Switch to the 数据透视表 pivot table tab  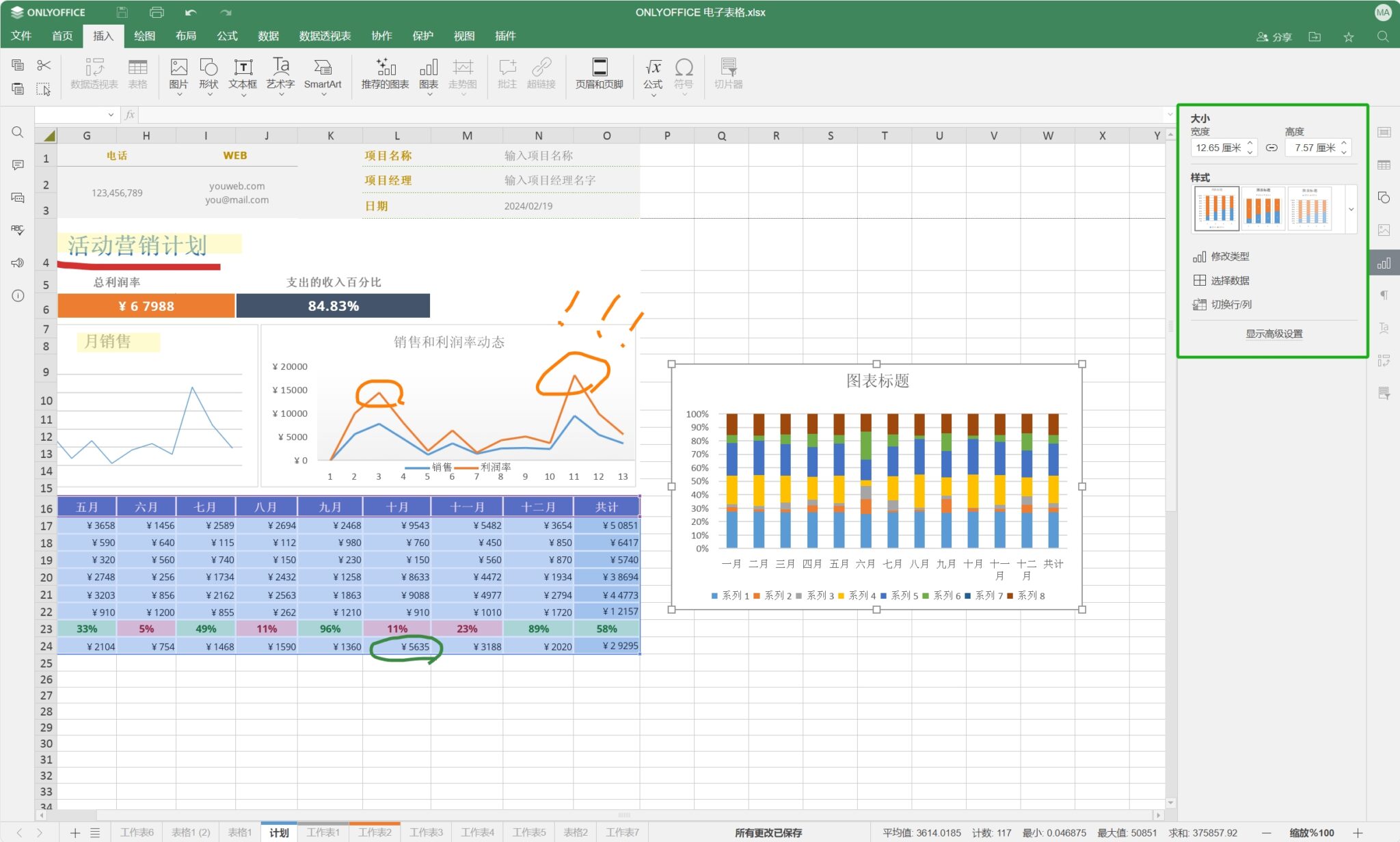point(325,36)
